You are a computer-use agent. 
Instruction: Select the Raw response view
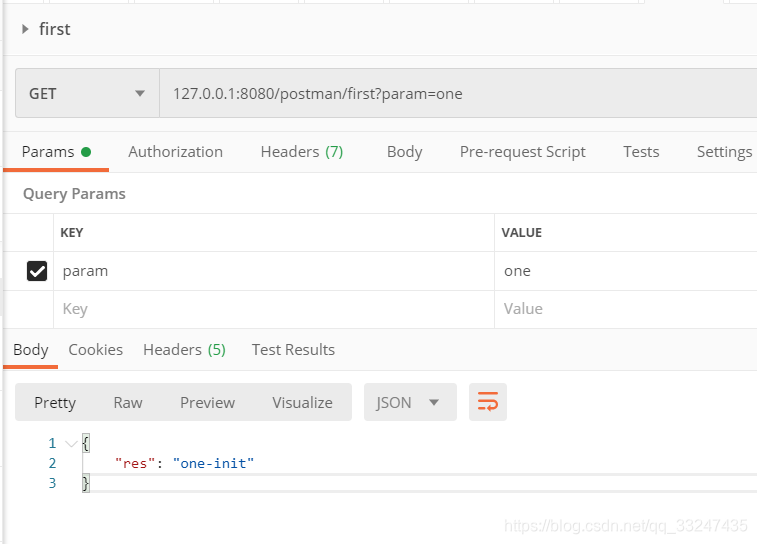[128, 403]
